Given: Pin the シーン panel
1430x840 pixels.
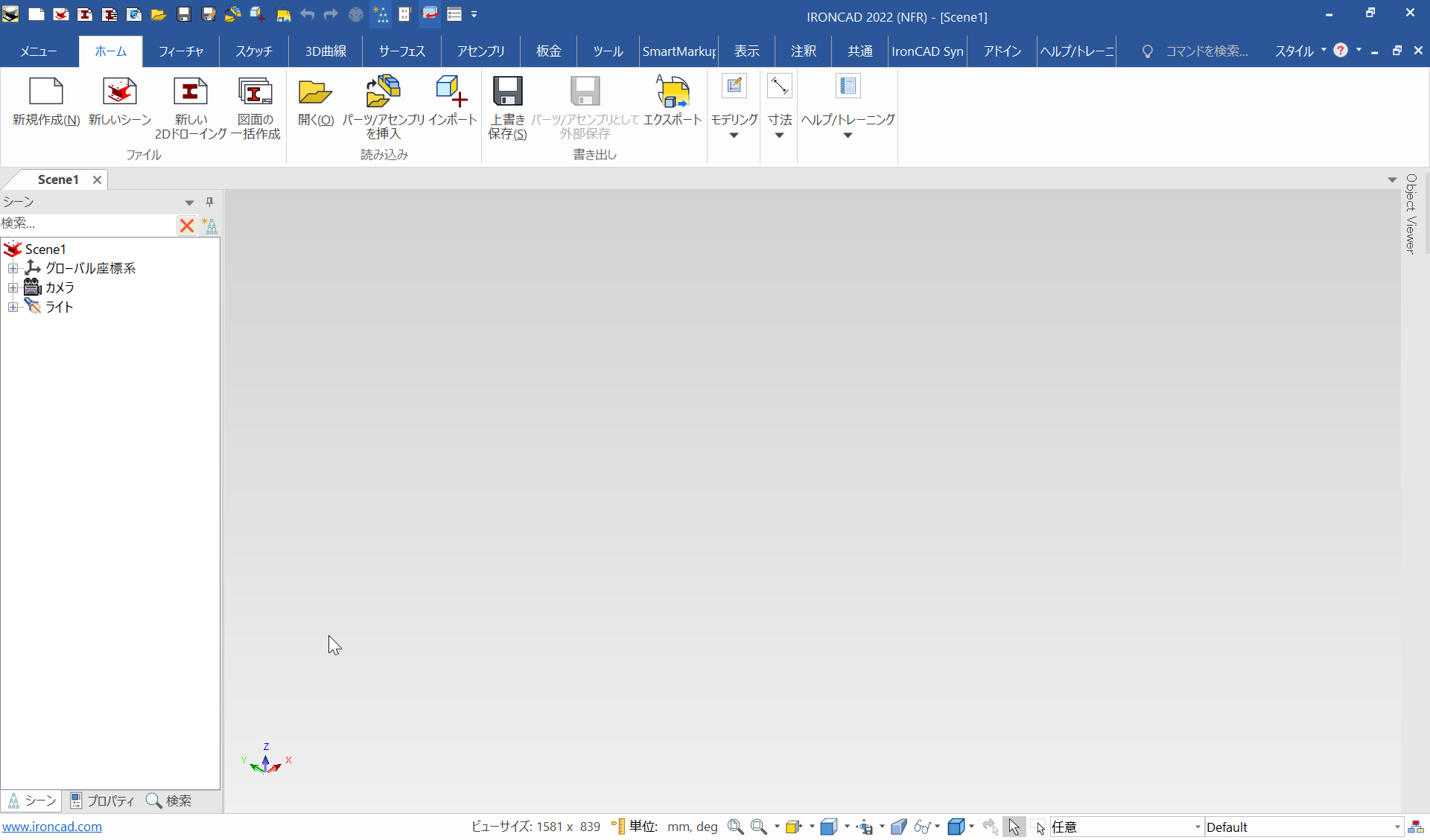Looking at the screenshot, I should tap(210, 202).
